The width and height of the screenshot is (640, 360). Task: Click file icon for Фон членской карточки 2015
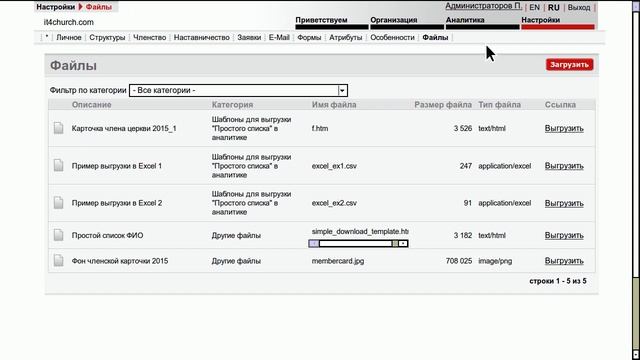(x=58, y=260)
